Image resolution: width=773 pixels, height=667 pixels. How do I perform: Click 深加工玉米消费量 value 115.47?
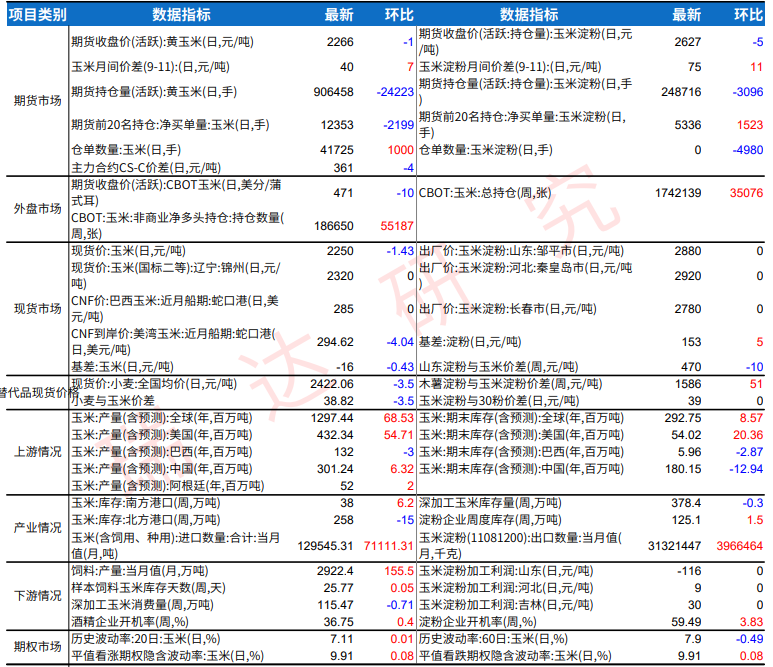(335, 604)
